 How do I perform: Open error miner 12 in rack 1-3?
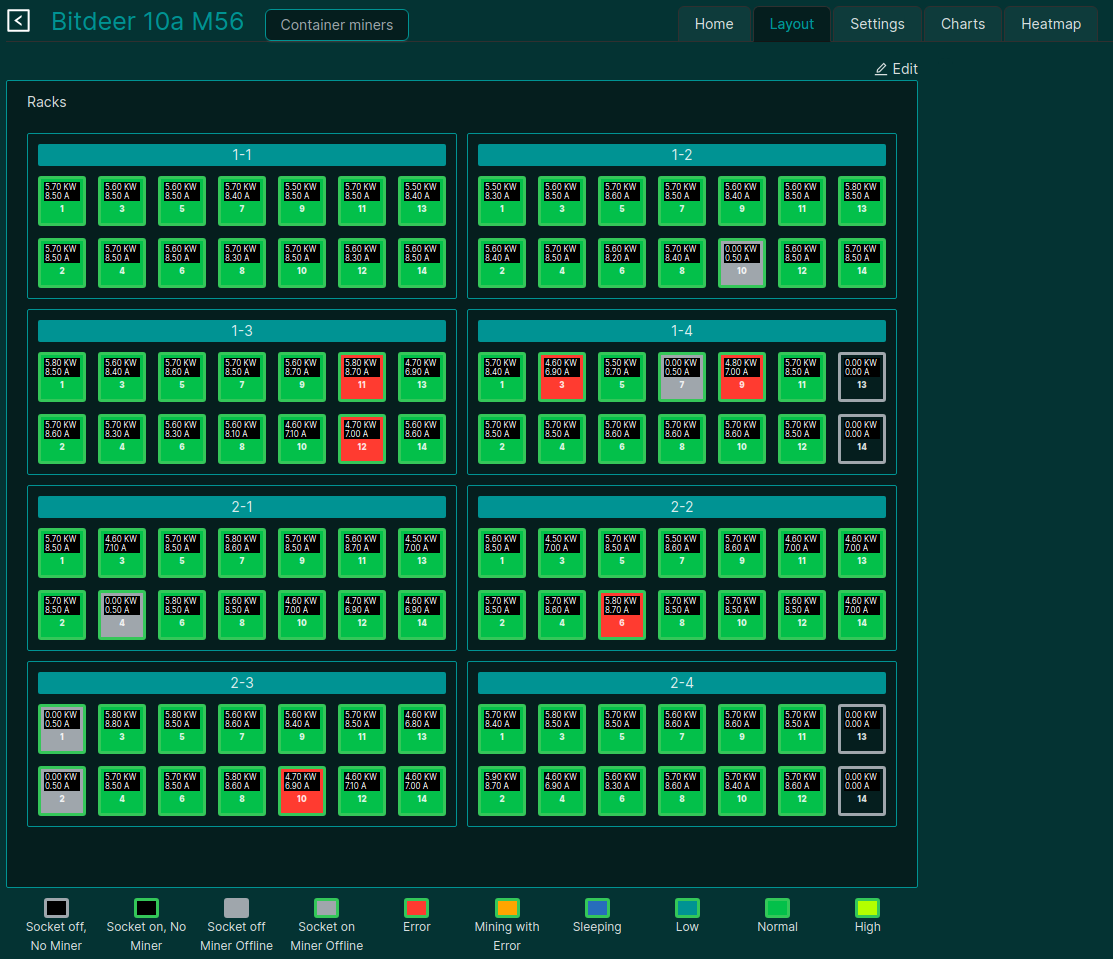tap(362, 439)
